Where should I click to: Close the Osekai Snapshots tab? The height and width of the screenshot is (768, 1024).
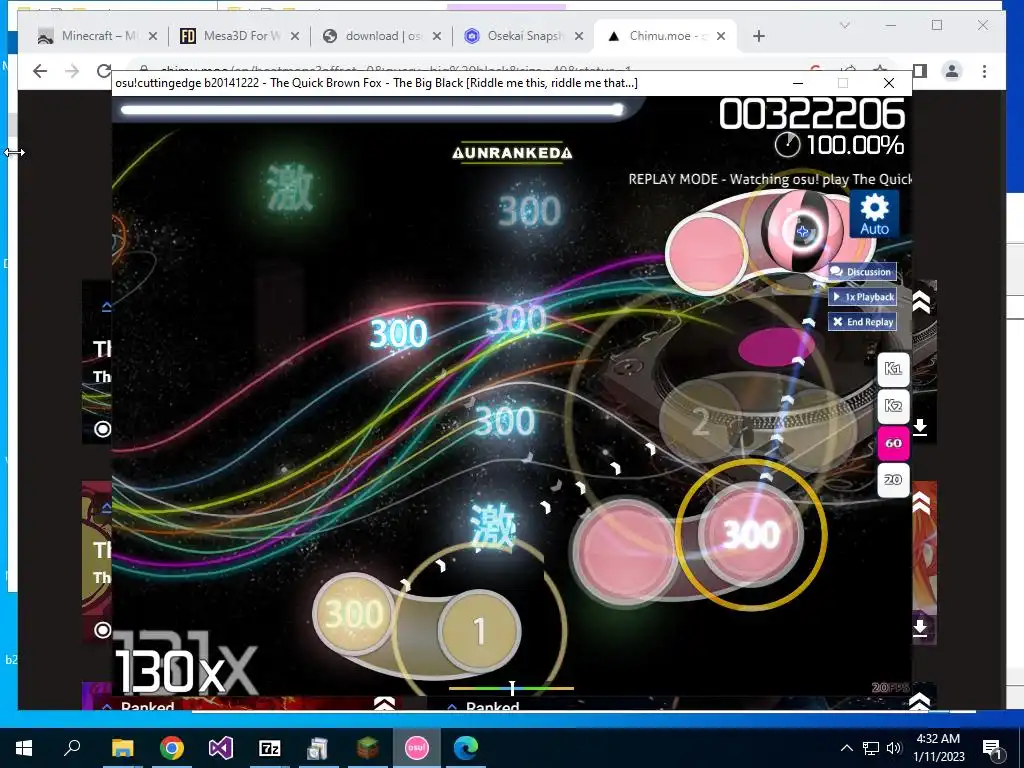[579, 36]
